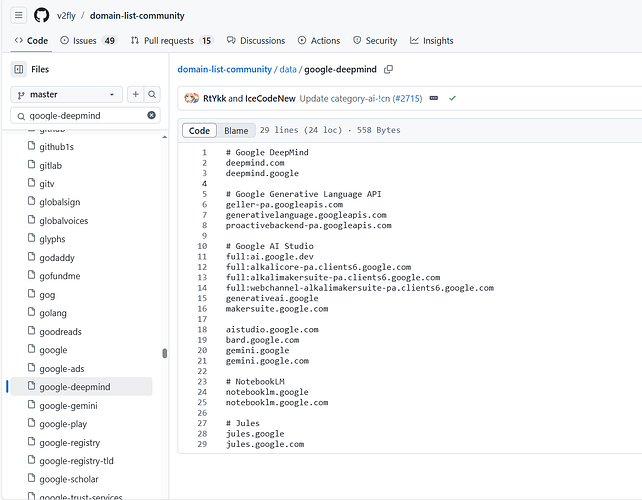The image size is (642, 500).
Task: Click the green commit status checkmark
Action: [x=452, y=98]
